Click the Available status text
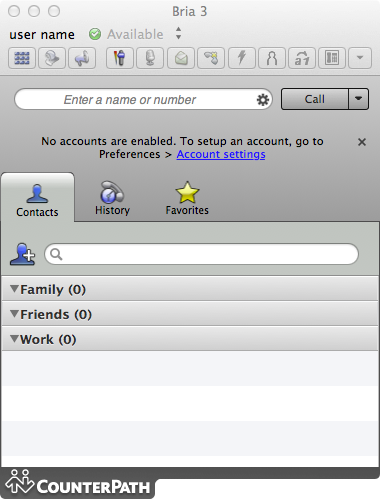 [135, 34]
